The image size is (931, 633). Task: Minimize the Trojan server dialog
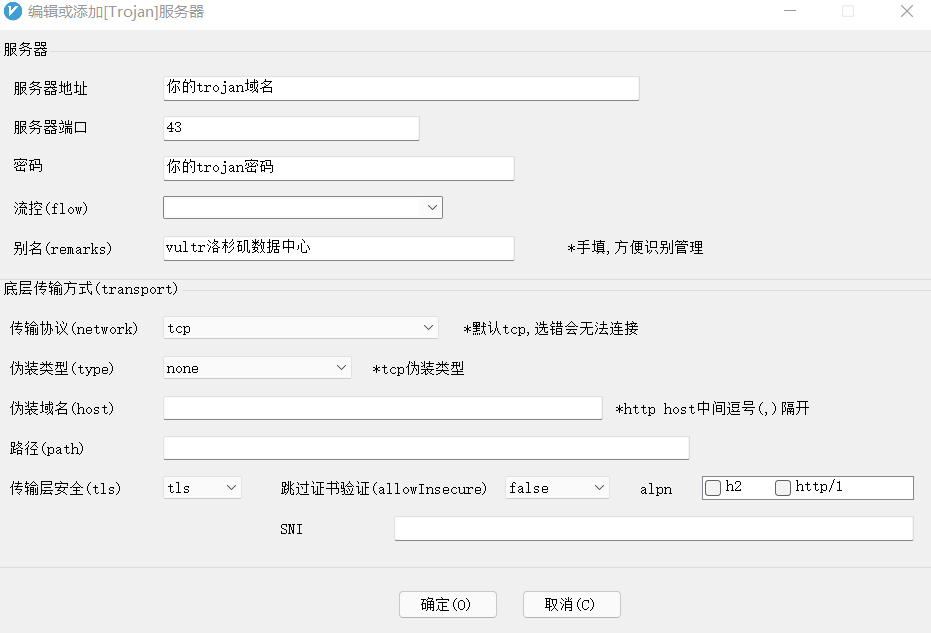790,11
